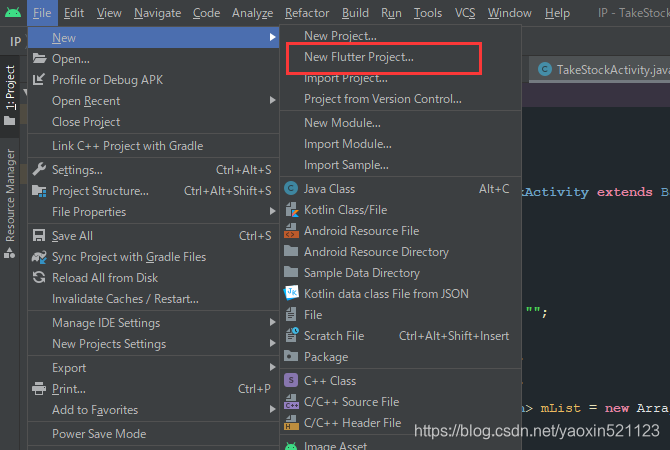Image resolution: width=670 pixels, height=450 pixels.
Task: Click the Print printer icon
Action: [39, 388]
